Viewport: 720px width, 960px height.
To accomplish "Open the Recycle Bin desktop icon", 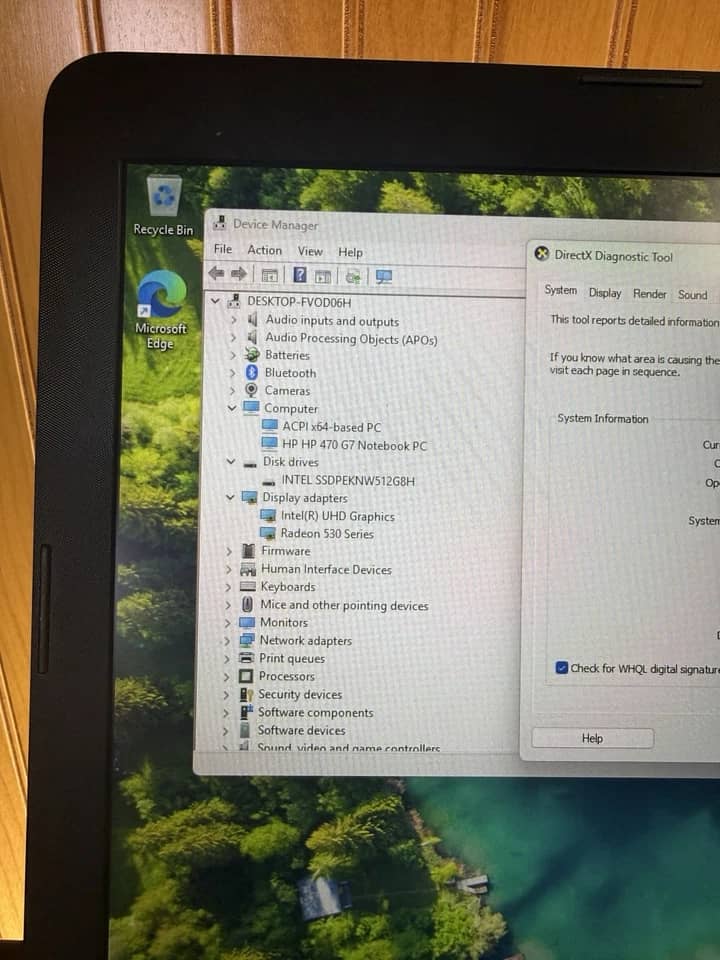I will click(x=163, y=206).
